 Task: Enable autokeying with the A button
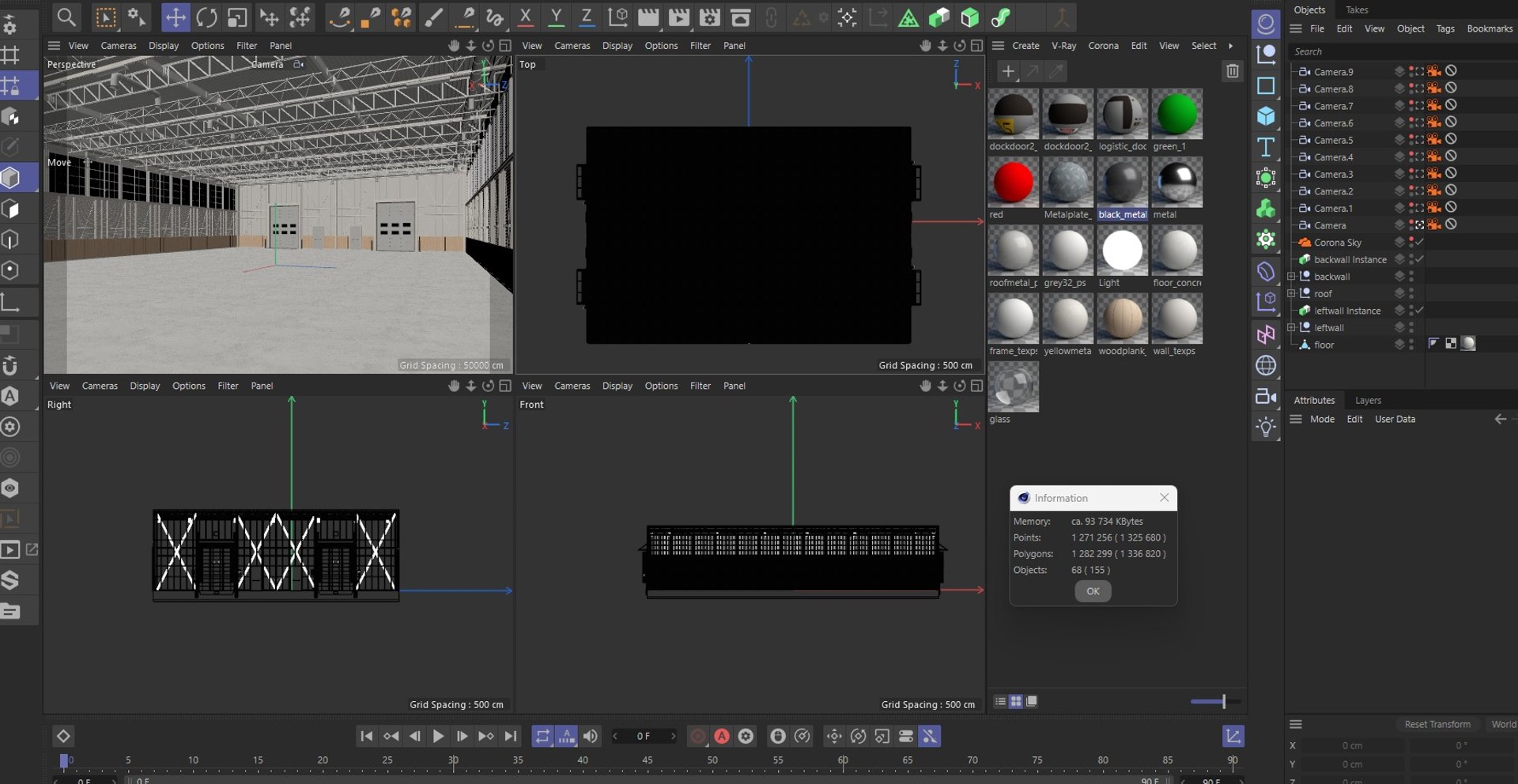point(722,736)
